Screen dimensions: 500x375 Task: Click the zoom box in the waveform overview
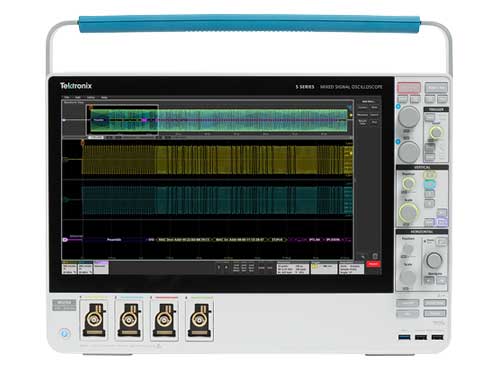(x=122, y=119)
